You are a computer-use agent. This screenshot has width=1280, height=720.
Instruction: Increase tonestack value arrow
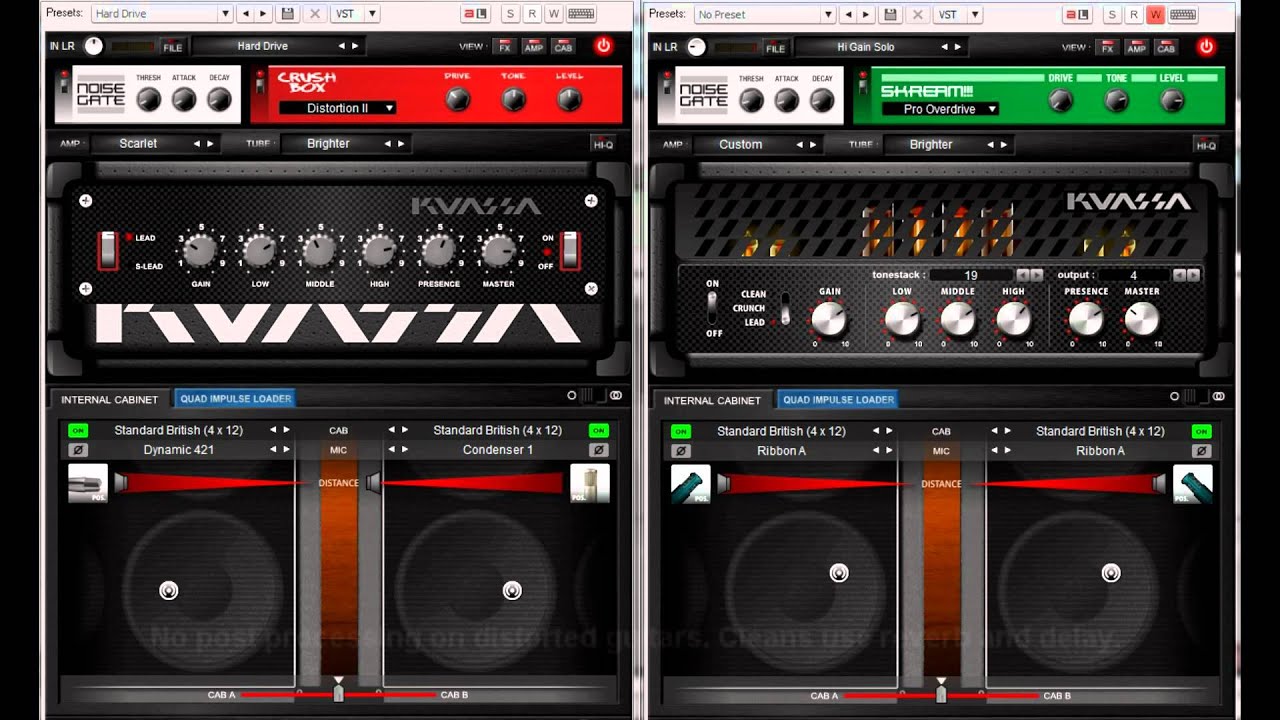[x=1036, y=275]
